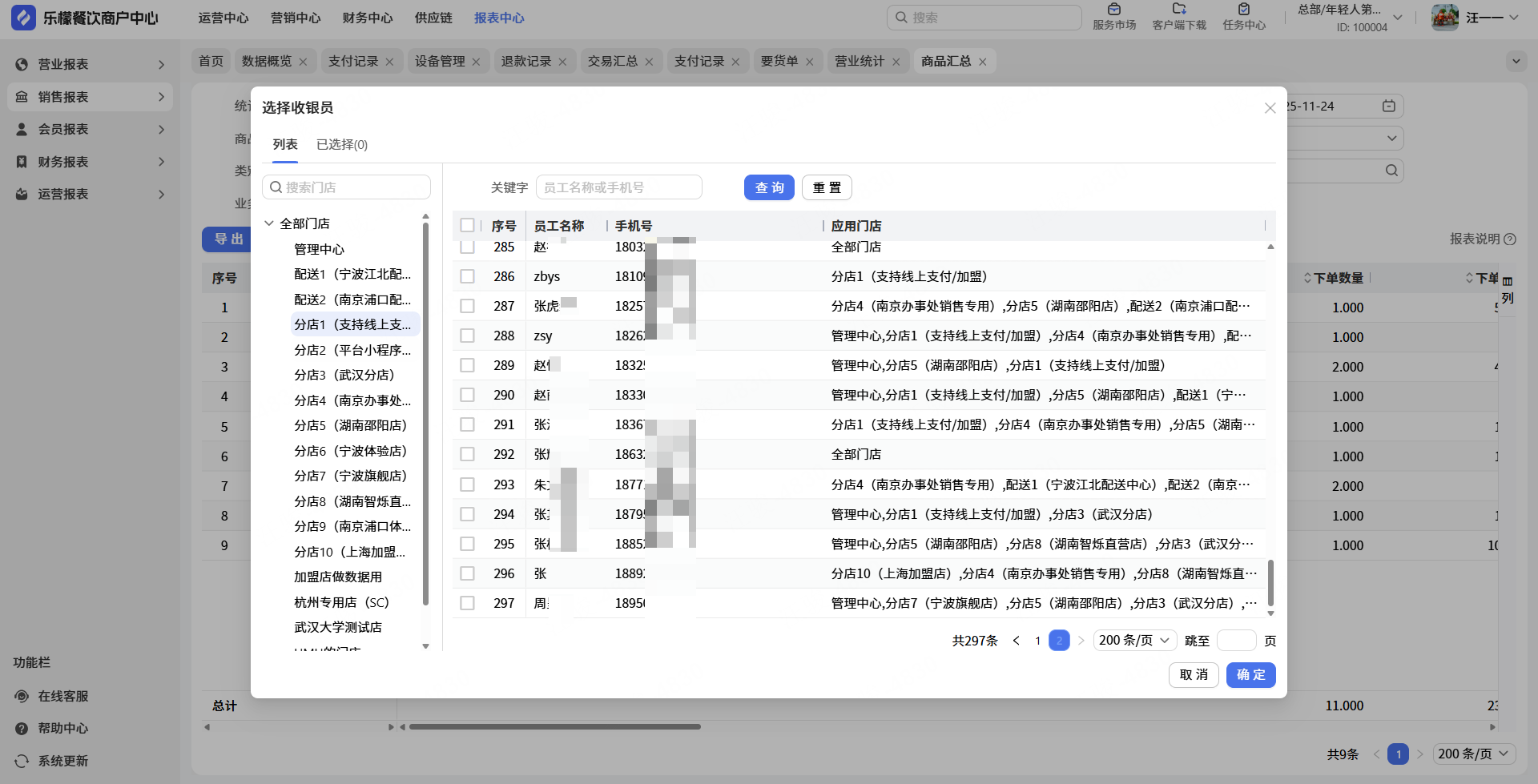The width and height of the screenshot is (1538, 784).
Task: Click the 在线客服 online support icon
Action: [x=22, y=696]
